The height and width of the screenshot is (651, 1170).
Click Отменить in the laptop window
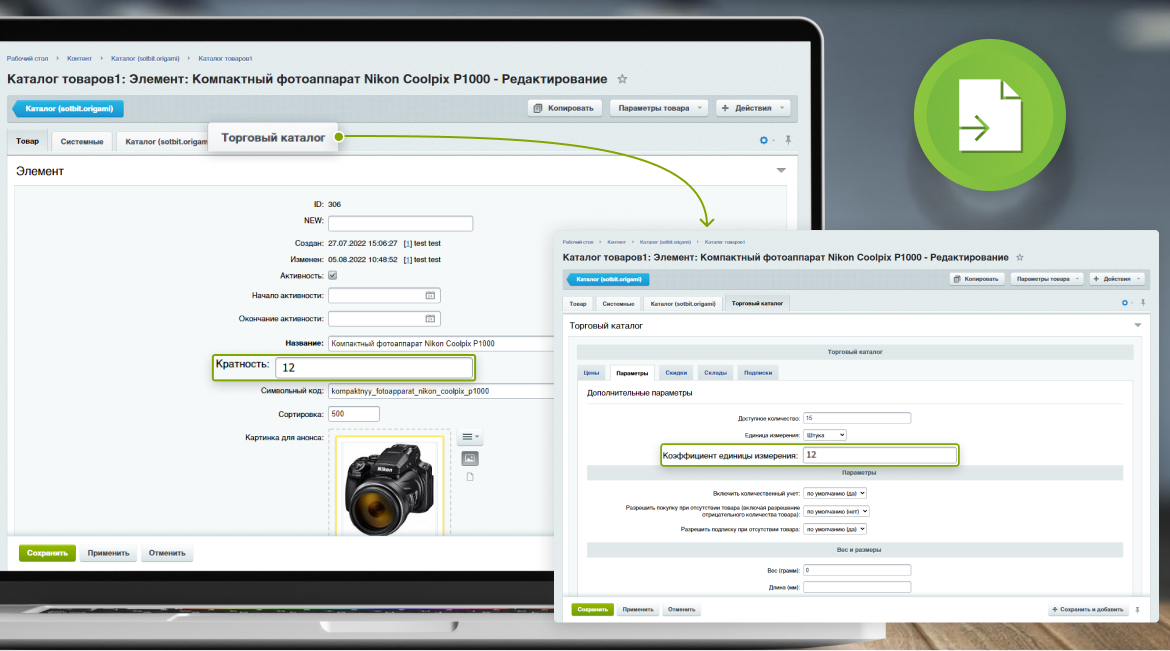click(x=167, y=553)
